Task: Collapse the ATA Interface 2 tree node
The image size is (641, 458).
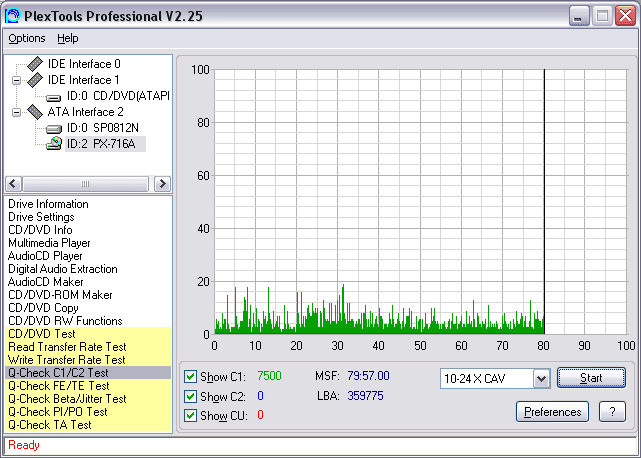Action: click(x=16, y=112)
